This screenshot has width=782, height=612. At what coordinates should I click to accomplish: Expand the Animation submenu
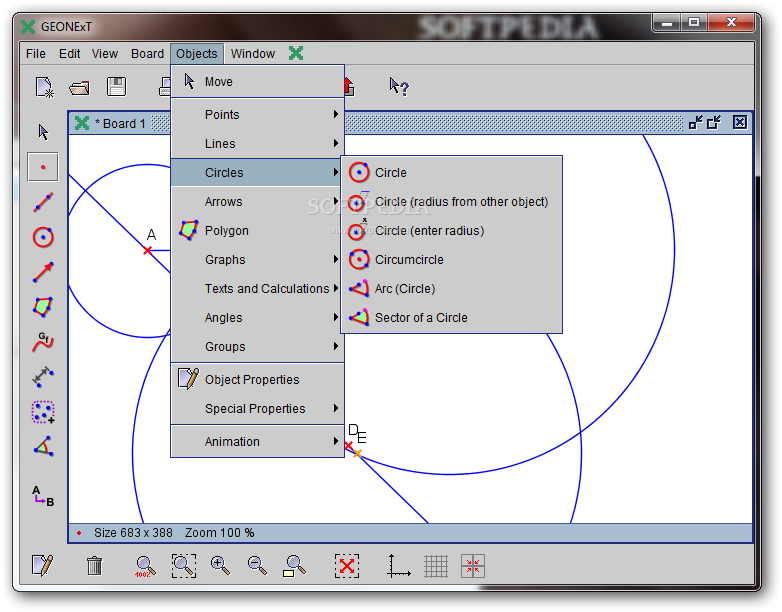pyautogui.click(x=257, y=441)
